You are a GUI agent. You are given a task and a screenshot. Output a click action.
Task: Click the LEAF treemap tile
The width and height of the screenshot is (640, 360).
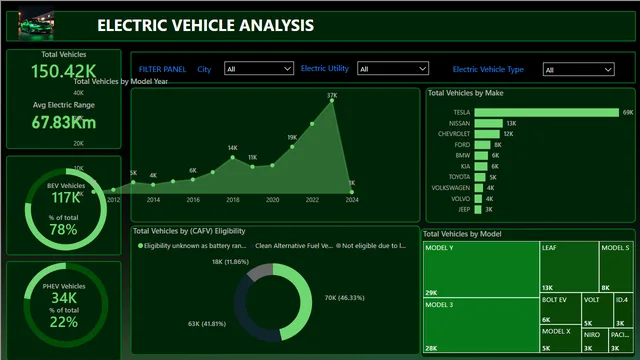click(569, 267)
